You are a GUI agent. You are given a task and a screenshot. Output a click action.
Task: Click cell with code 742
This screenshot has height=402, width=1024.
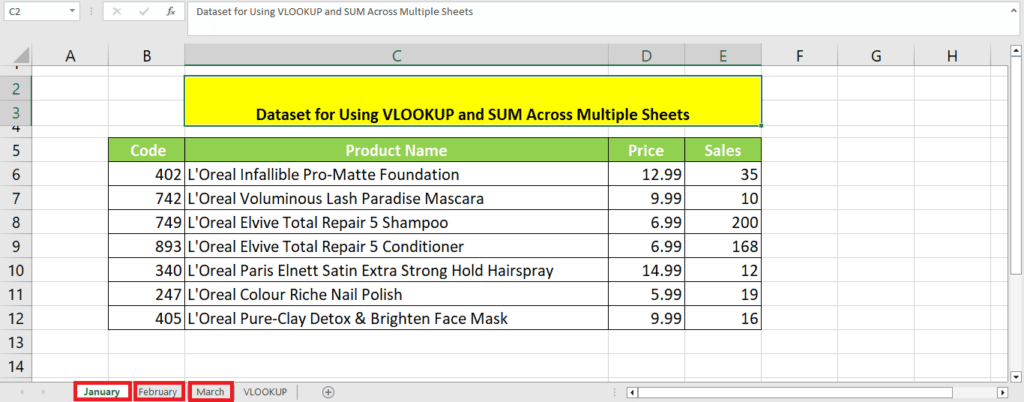click(x=147, y=198)
